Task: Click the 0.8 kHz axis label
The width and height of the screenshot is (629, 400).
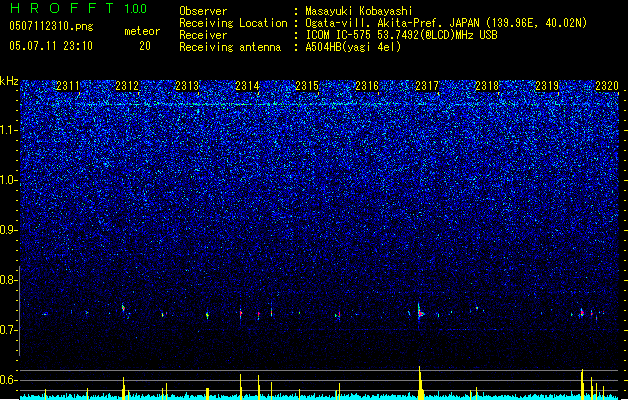Action: point(8,280)
